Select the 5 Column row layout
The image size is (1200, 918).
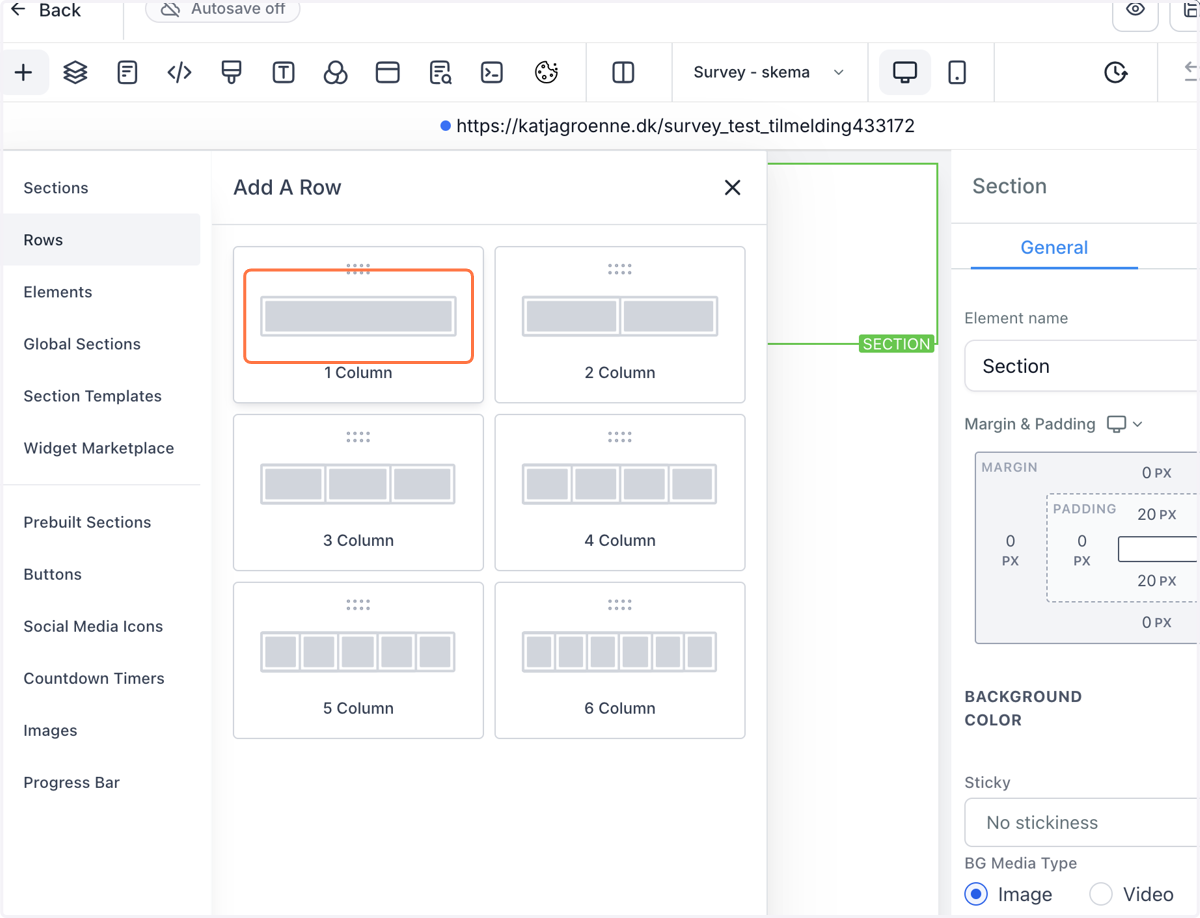(x=358, y=661)
